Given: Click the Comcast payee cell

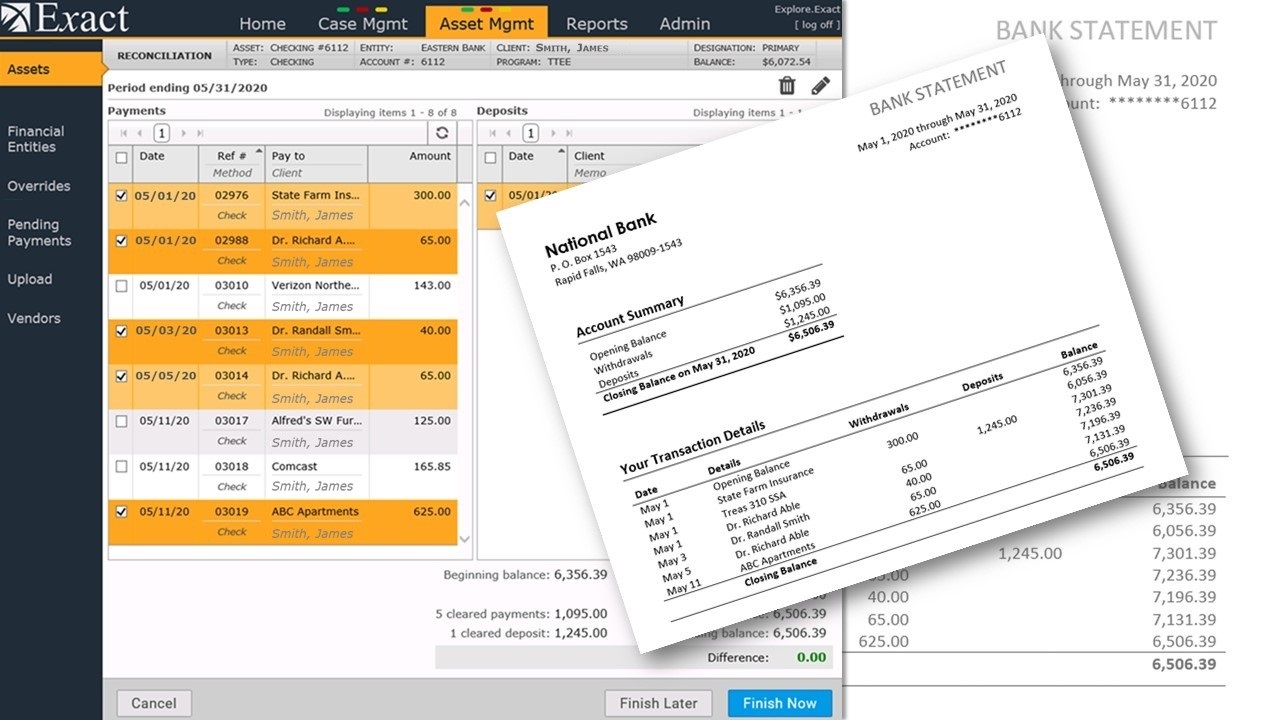Looking at the screenshot, I should tap(294, 466).
